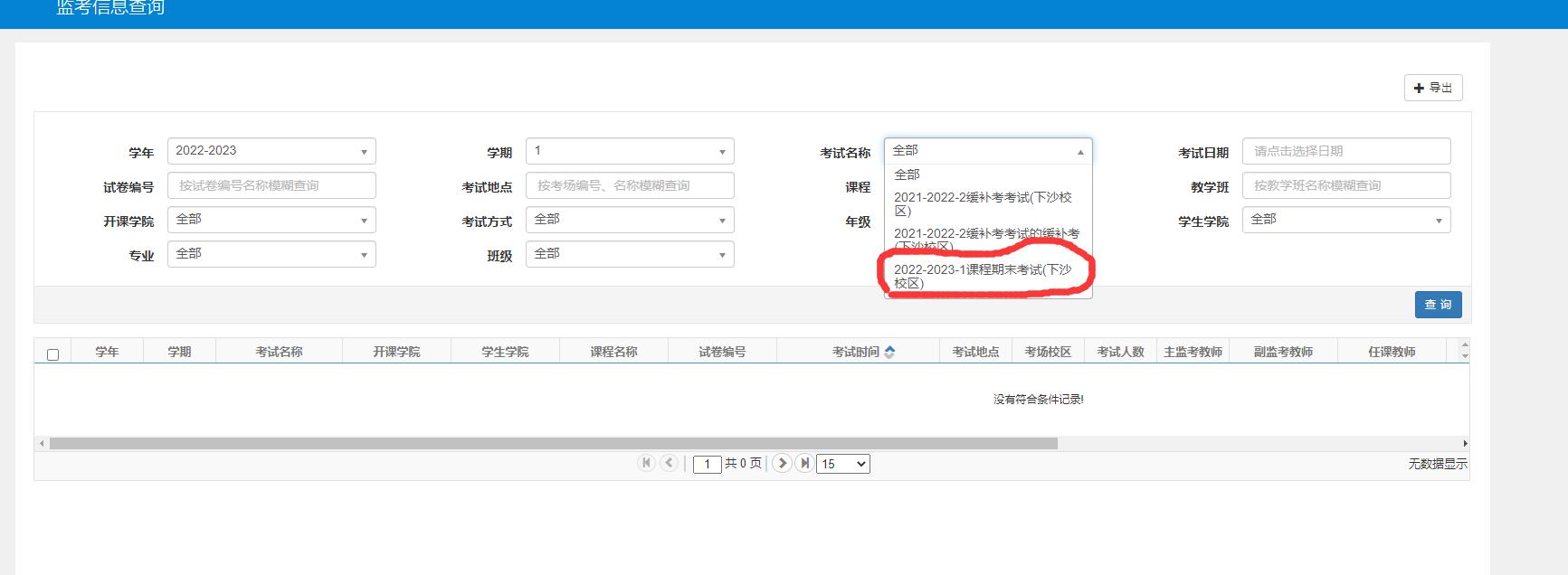The height and width of the screenshot is (575, 1568).
Task: Click the left arrow of horizontal scrollbar
Action: (x=42, y=444)
